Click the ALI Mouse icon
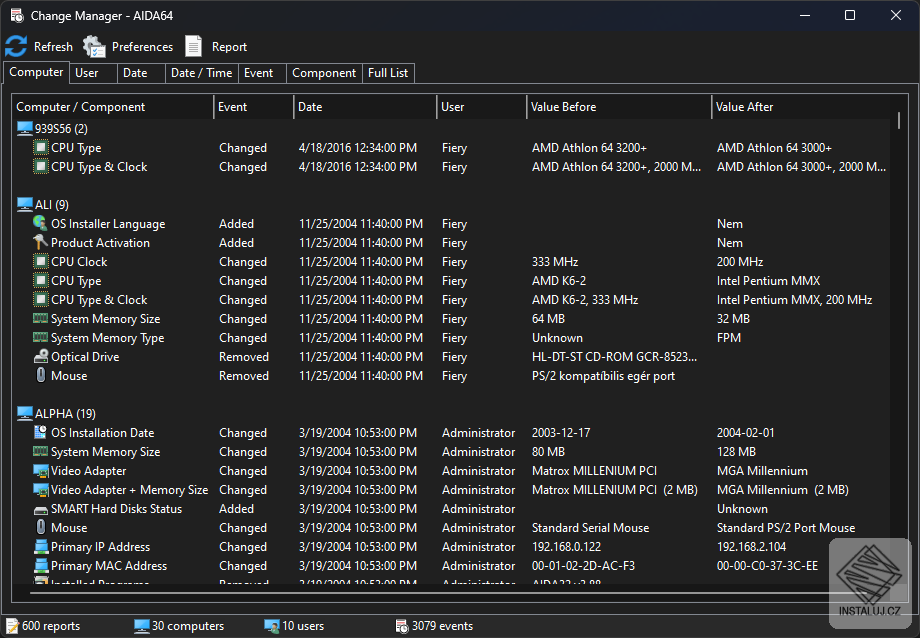Viewport: 920px width, 638px height. point(40,375)
